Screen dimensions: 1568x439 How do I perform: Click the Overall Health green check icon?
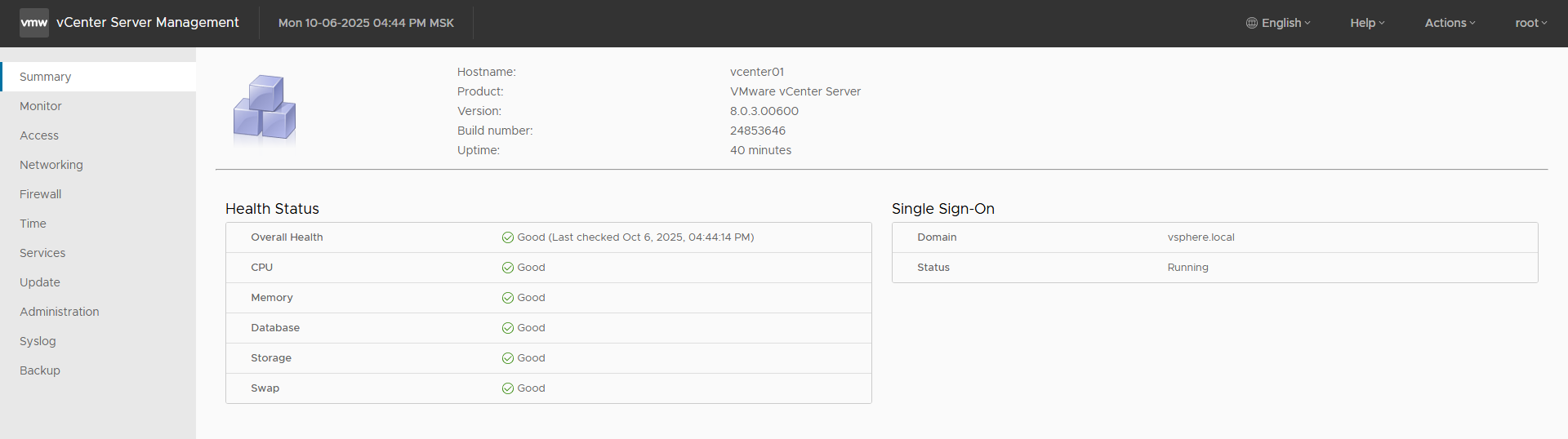[508, 237]
